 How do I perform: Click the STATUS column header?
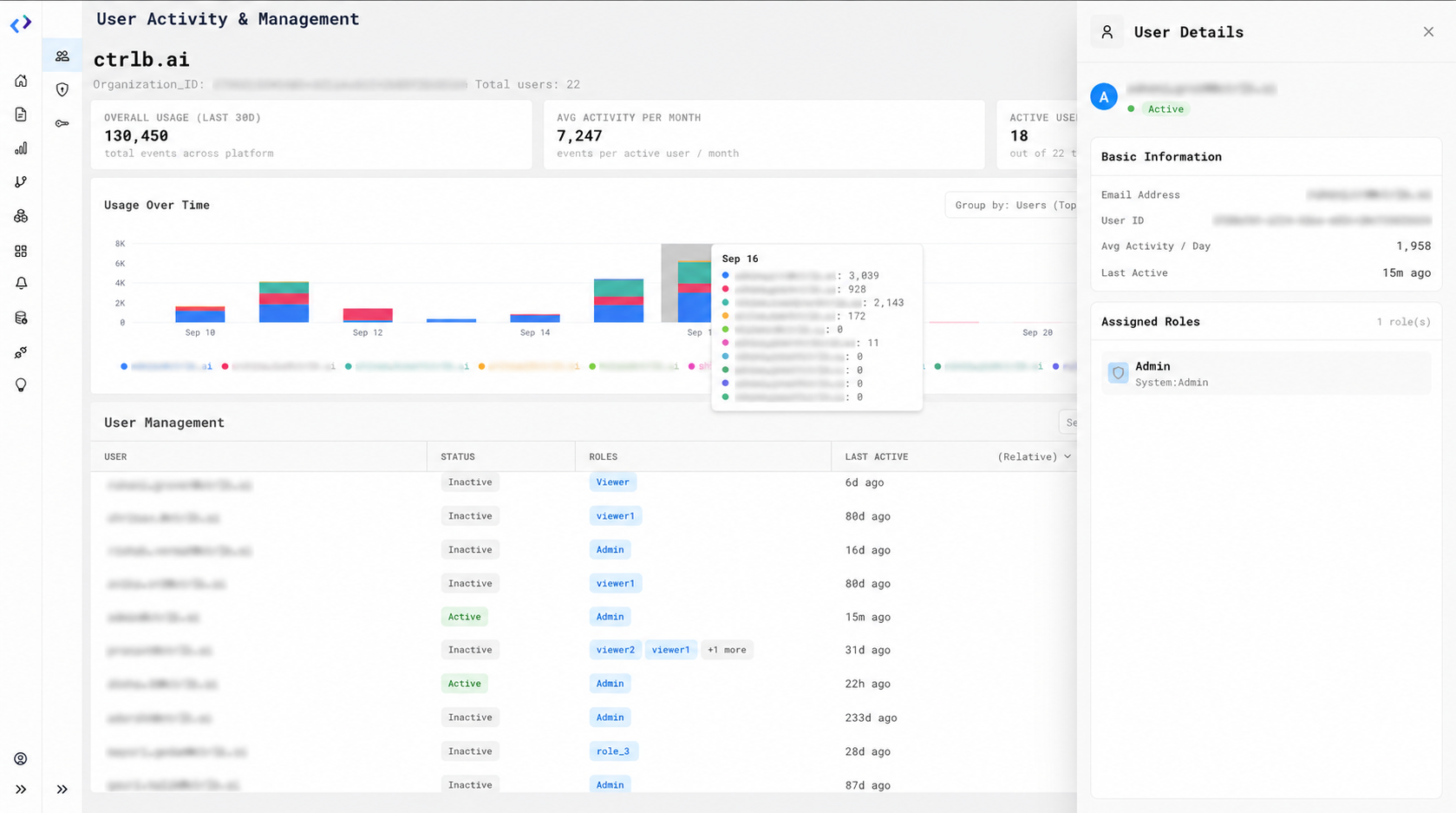(x=458, y=456)
